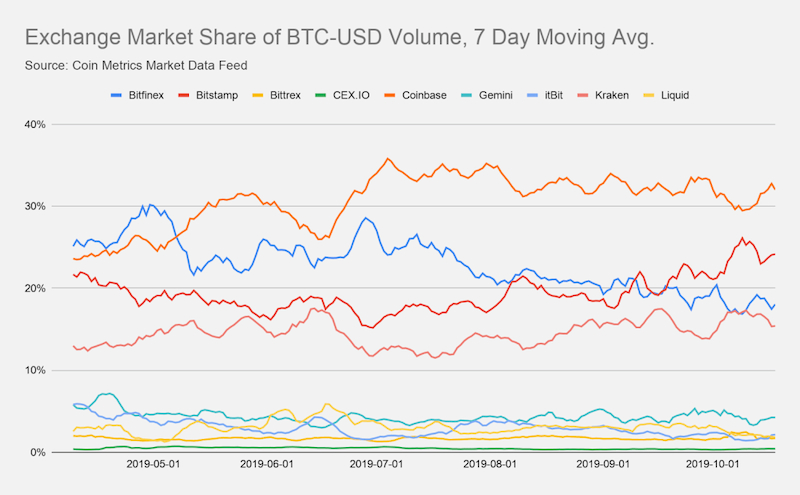Select the Liquid legend label
This screenshot has height=495, width=800.
[675, 95]
